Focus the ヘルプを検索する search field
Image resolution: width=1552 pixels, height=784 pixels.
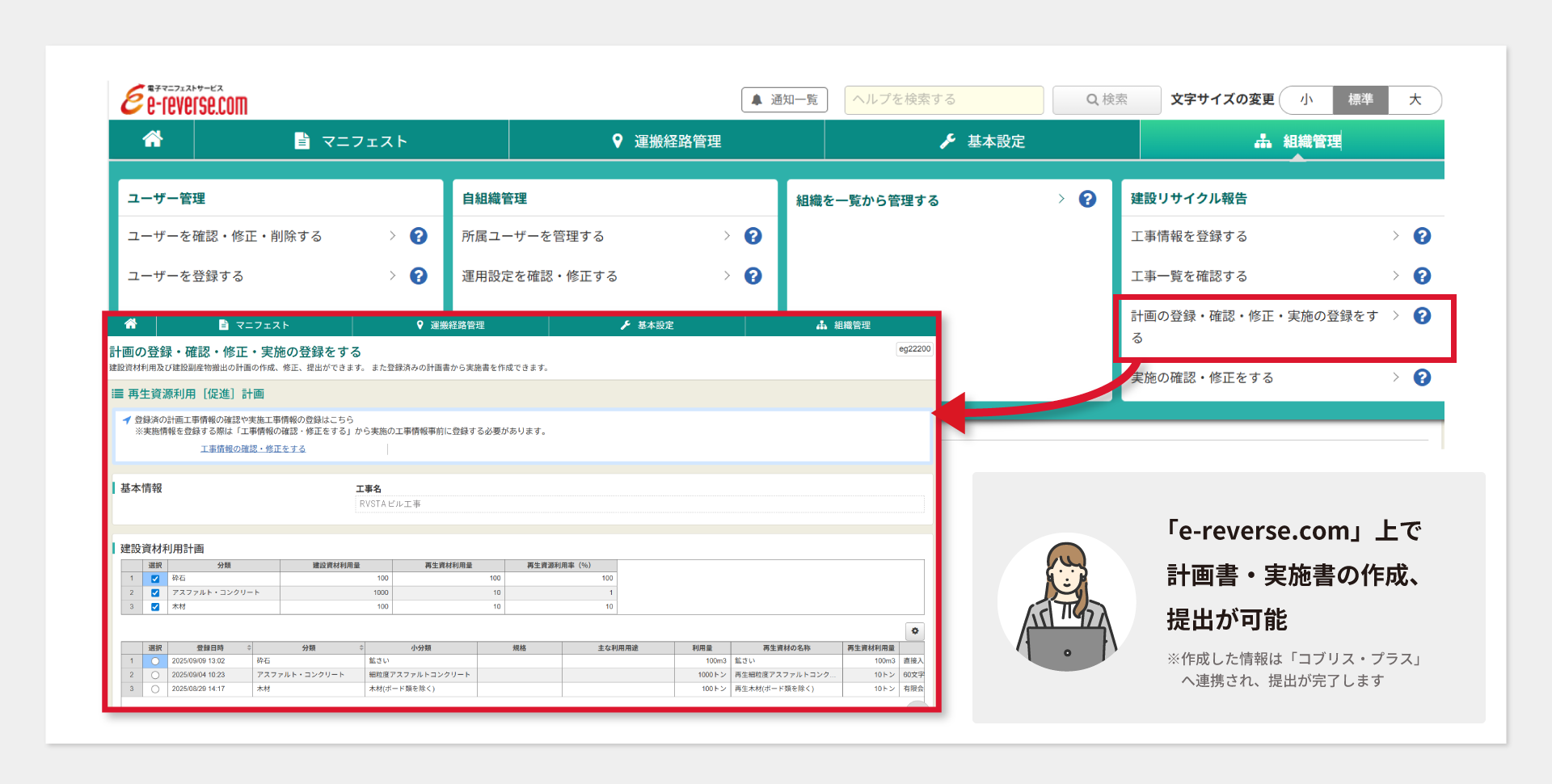click(944, 99)
